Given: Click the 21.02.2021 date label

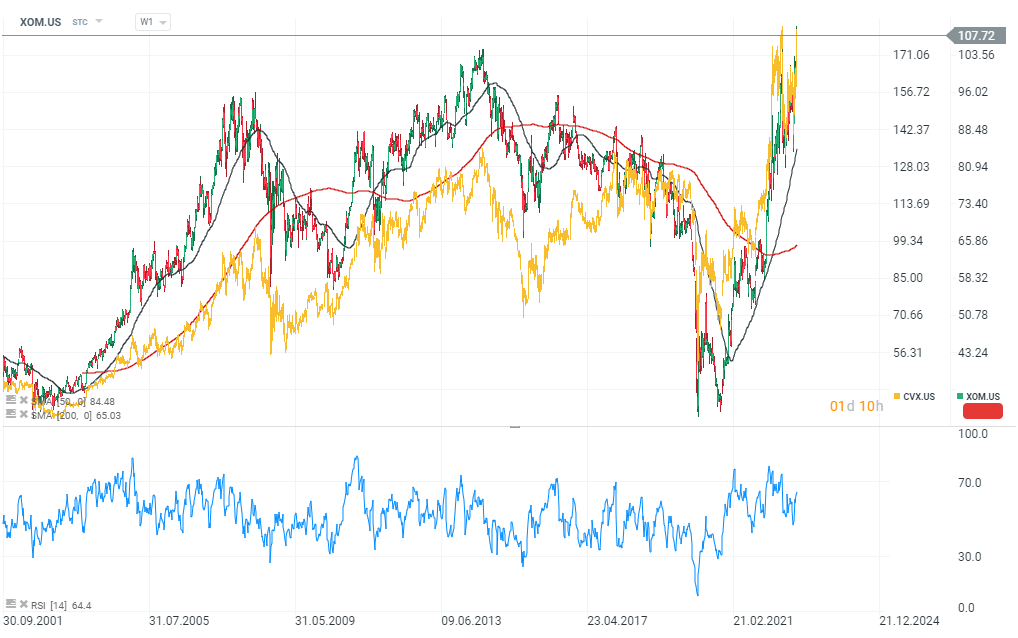Looking at the screenshot, I should tap(764, 621).
